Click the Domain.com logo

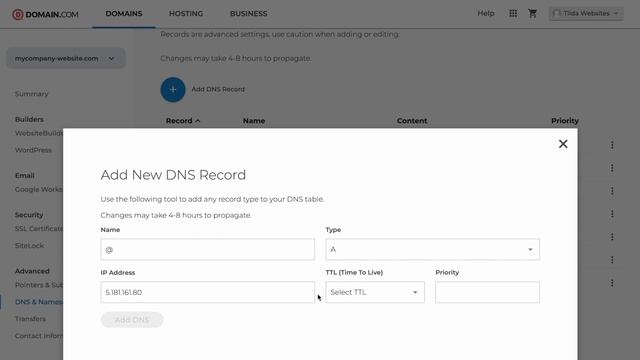pyautogui.click(x=45, y=14)
